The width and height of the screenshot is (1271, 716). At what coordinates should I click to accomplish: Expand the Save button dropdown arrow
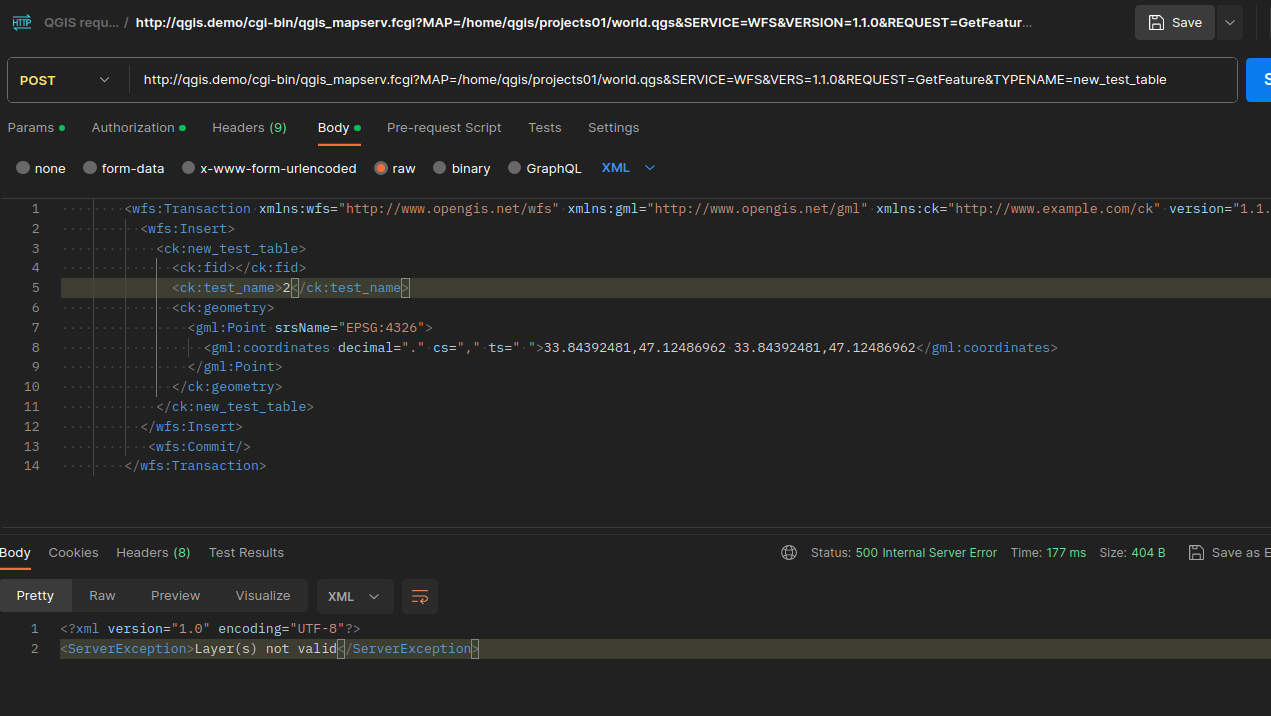coord(1229,21)
